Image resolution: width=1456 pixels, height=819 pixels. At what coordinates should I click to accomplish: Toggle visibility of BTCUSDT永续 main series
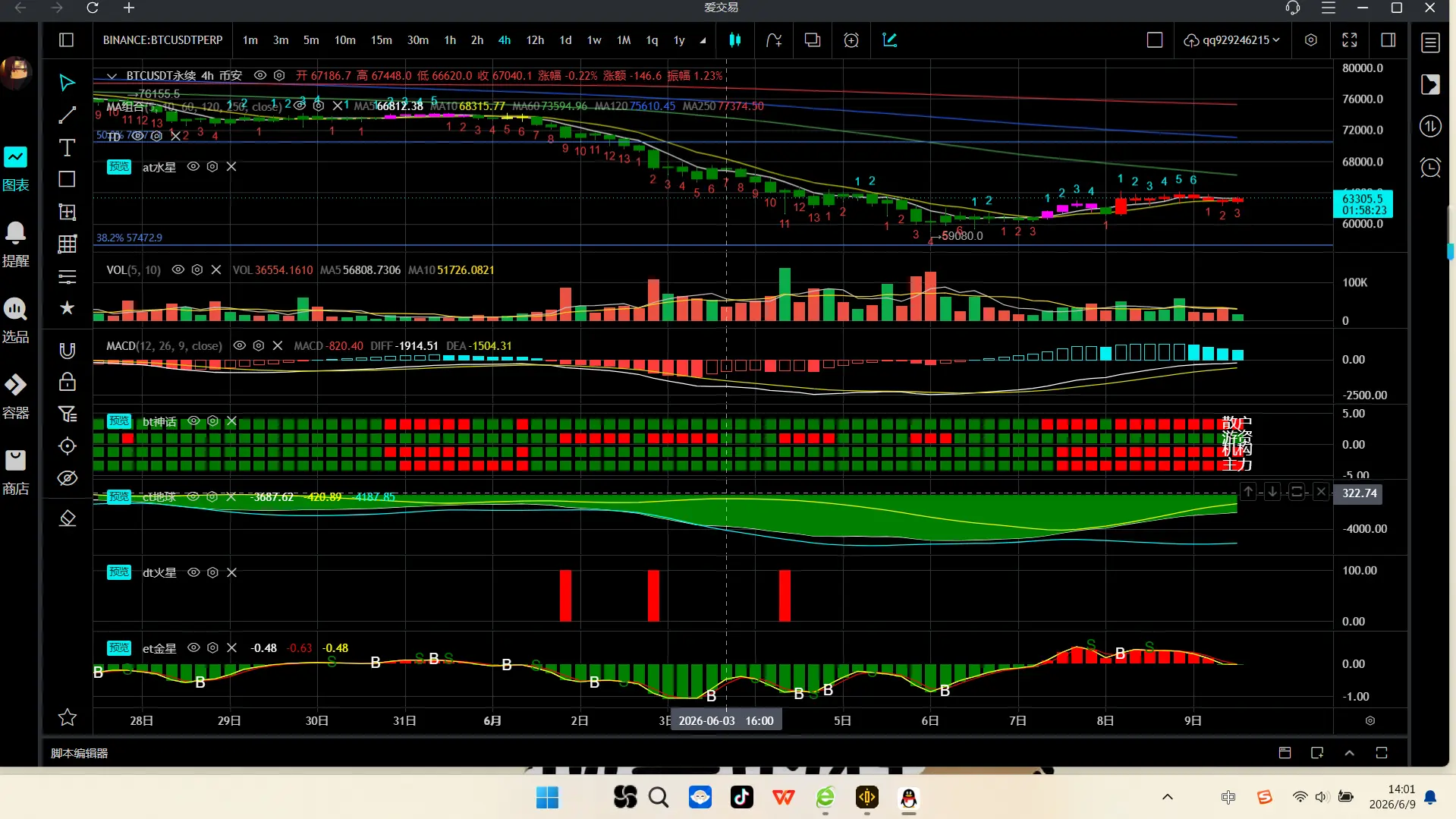click(259, 76)
